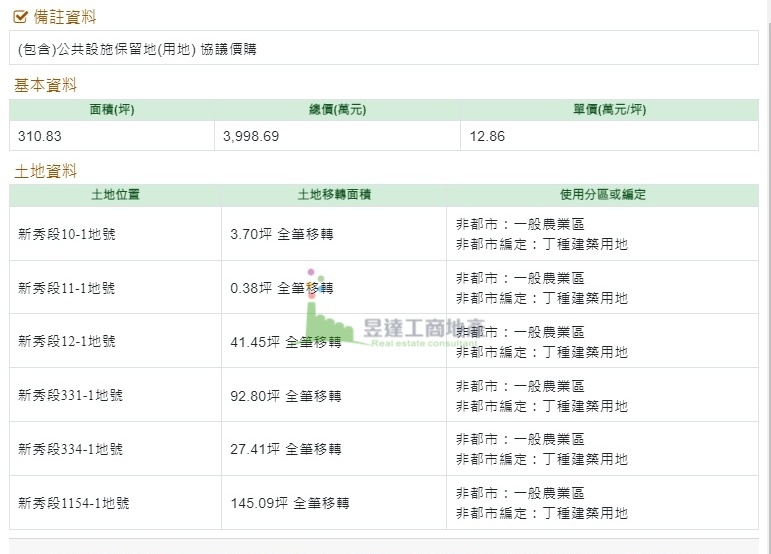Click the 土地位置 column header

115,195
